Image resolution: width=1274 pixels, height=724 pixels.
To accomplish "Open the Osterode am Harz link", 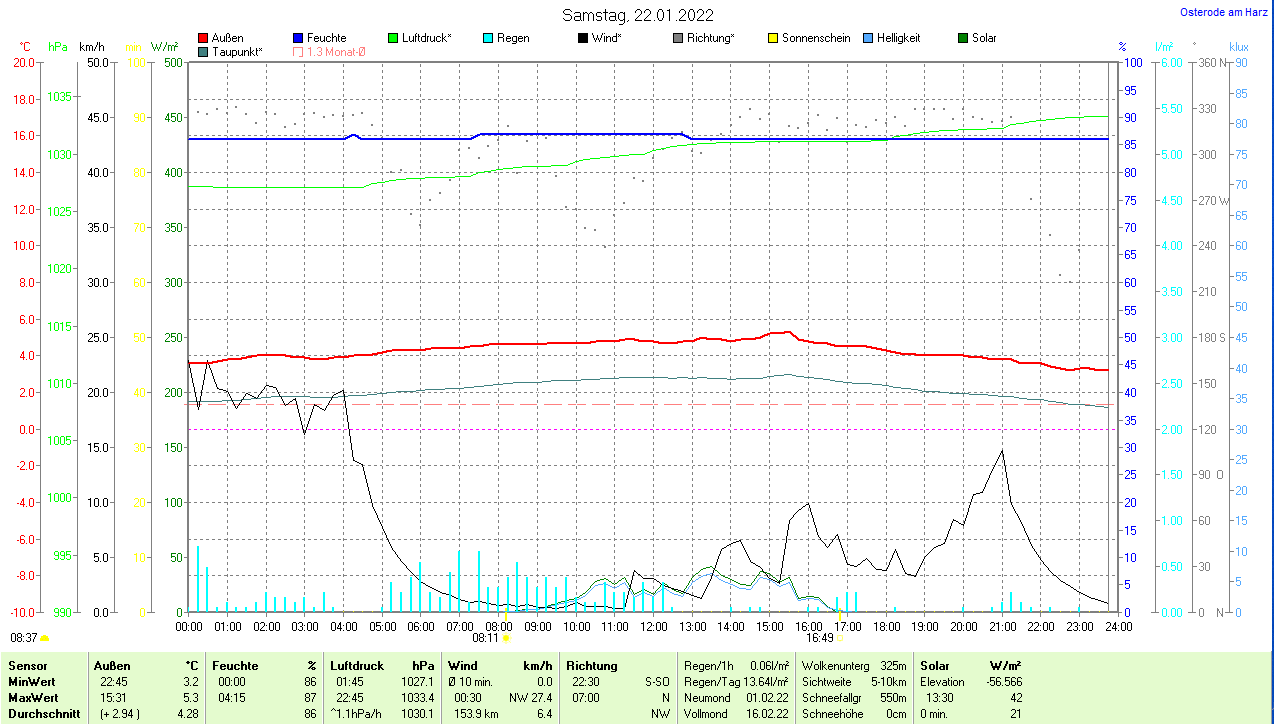I will point(1222,12).
